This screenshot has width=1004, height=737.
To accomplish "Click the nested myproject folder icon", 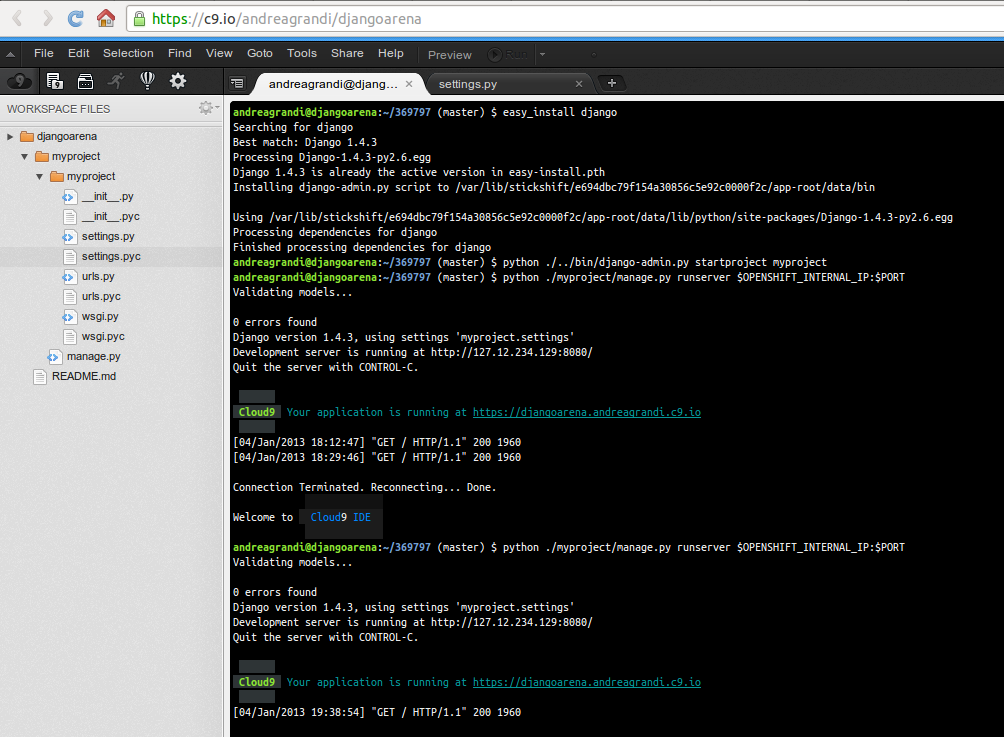I will coord(57,176).
